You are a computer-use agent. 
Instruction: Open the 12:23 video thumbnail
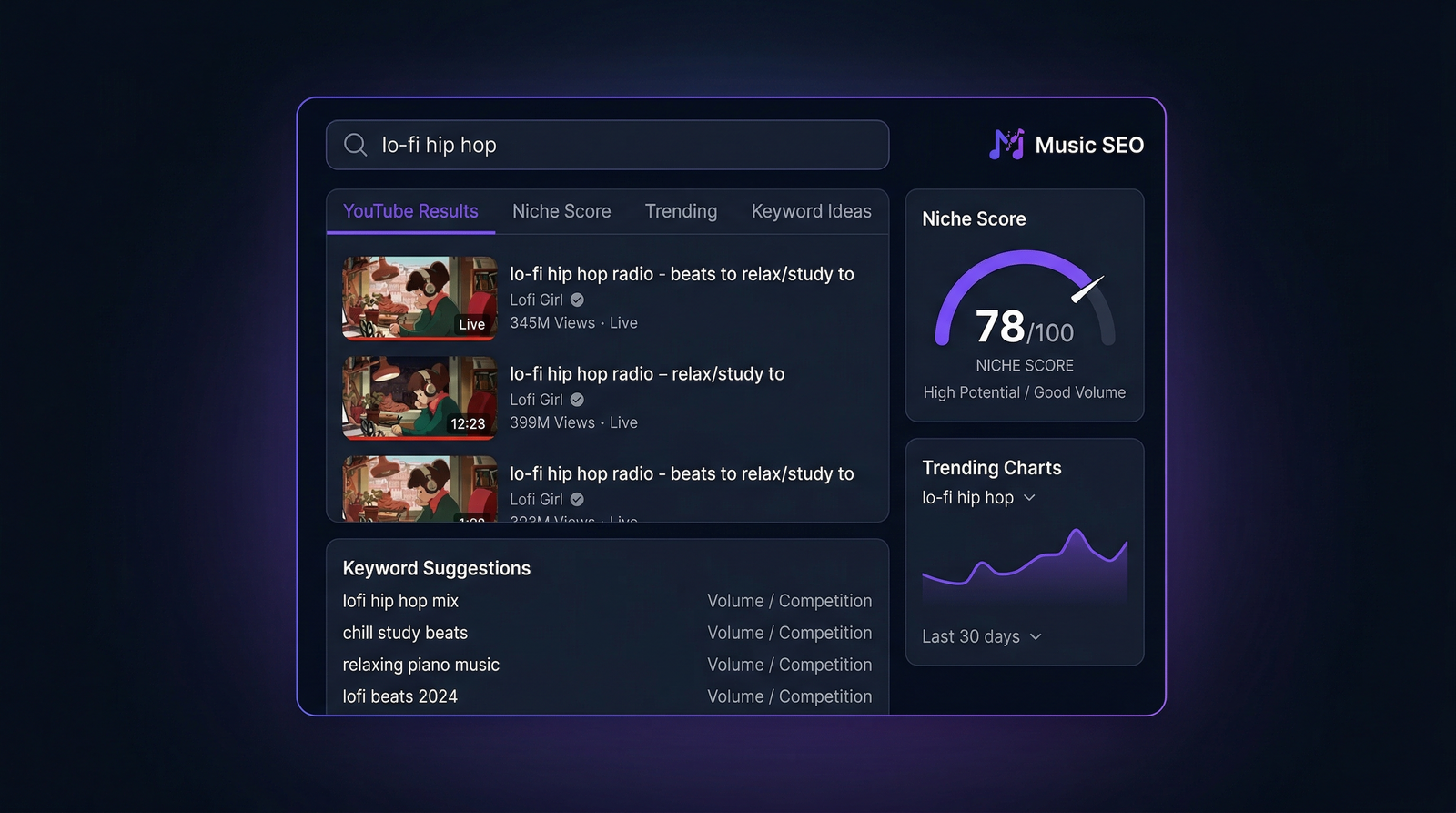coord(420,398)
